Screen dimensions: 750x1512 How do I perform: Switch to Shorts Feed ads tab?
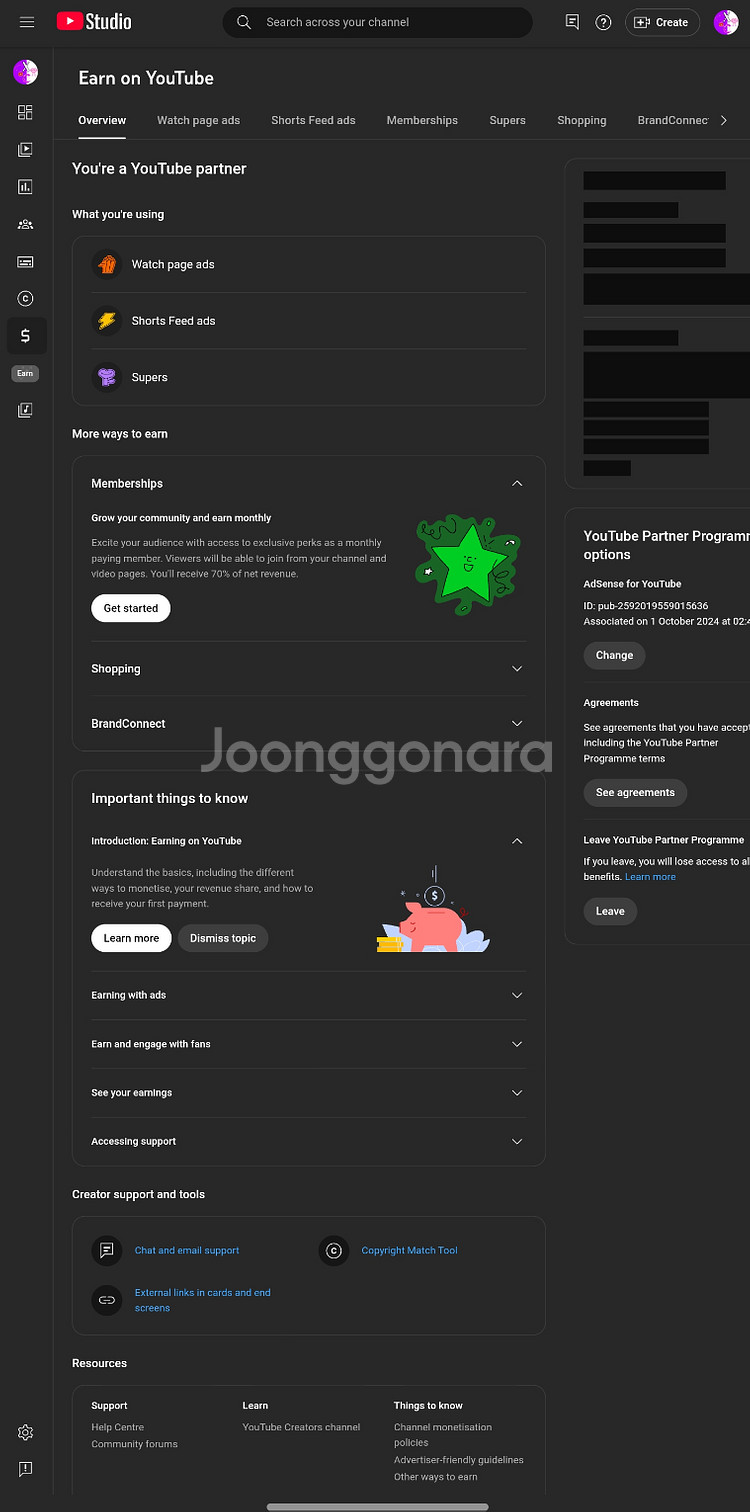(x=313, y=120)
